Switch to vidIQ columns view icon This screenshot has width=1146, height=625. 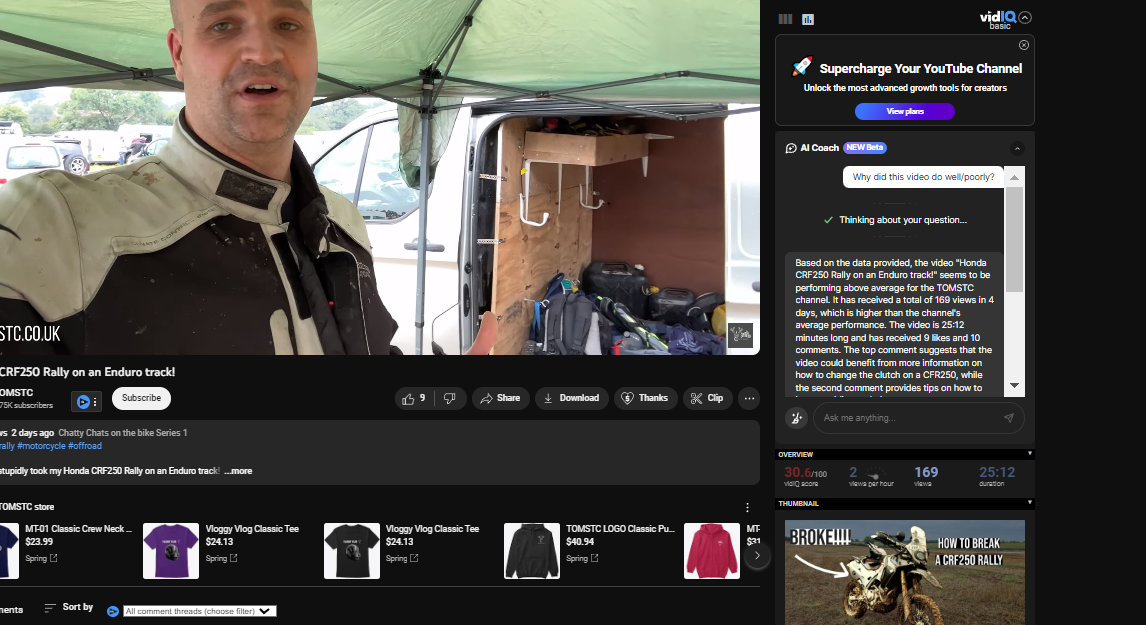coord(785,19)
